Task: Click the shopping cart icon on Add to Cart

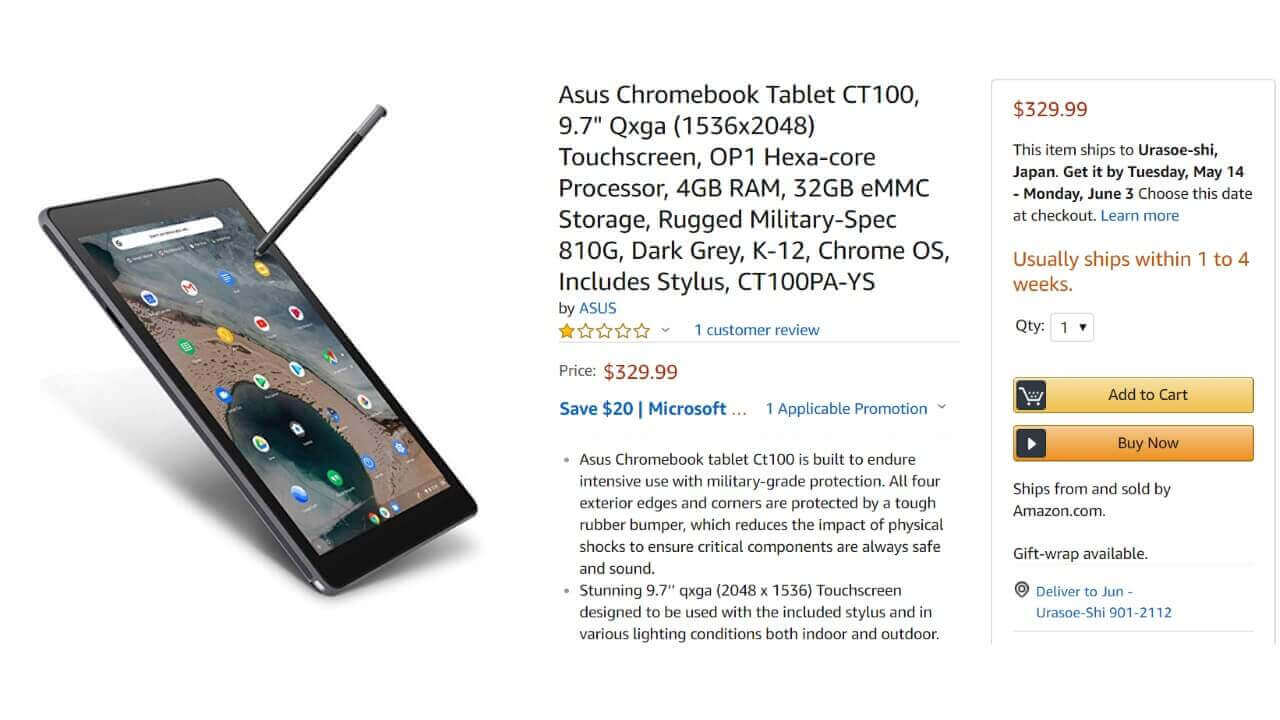Action: pos(1031,395)
